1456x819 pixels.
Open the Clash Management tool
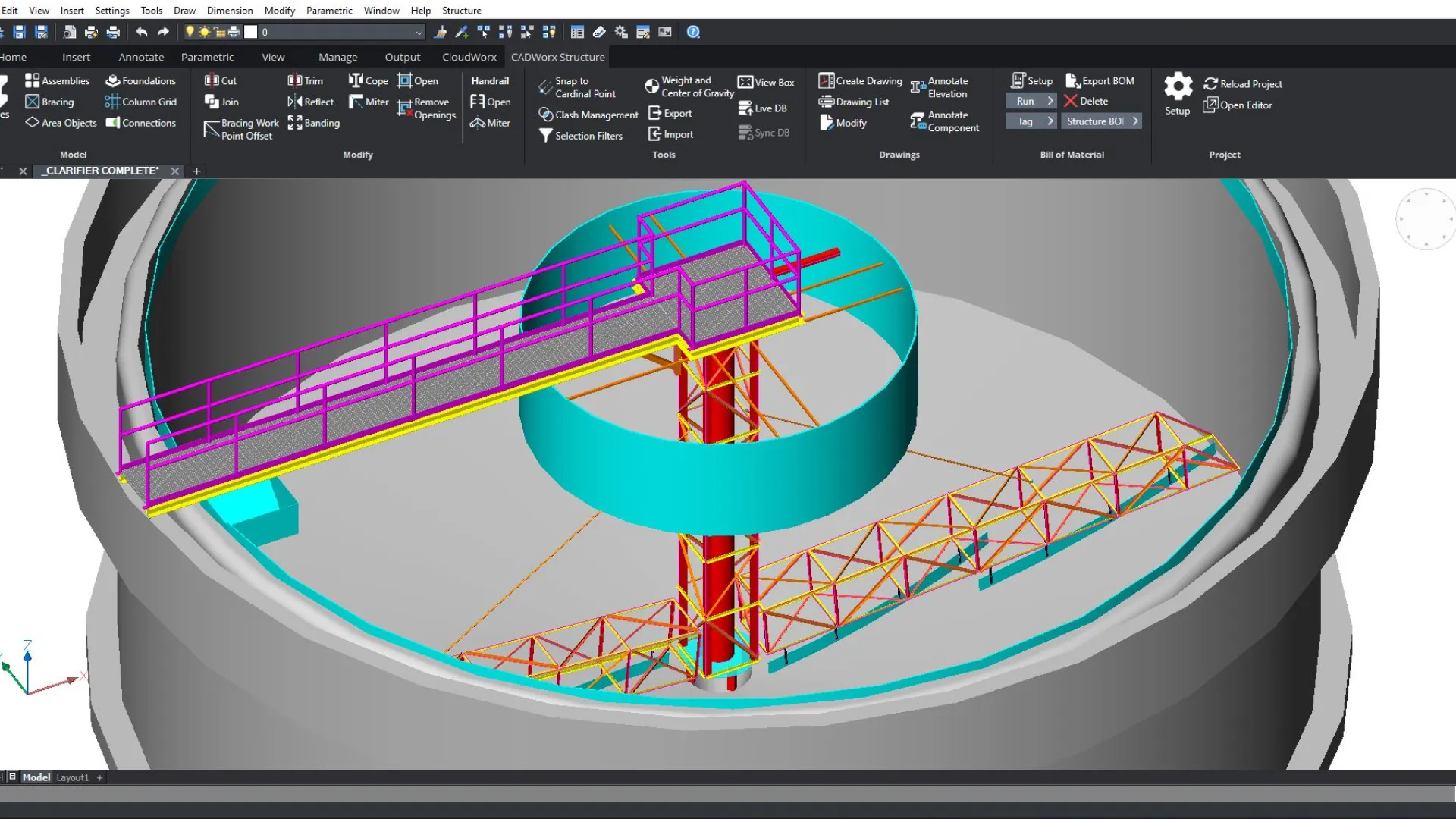588,115
